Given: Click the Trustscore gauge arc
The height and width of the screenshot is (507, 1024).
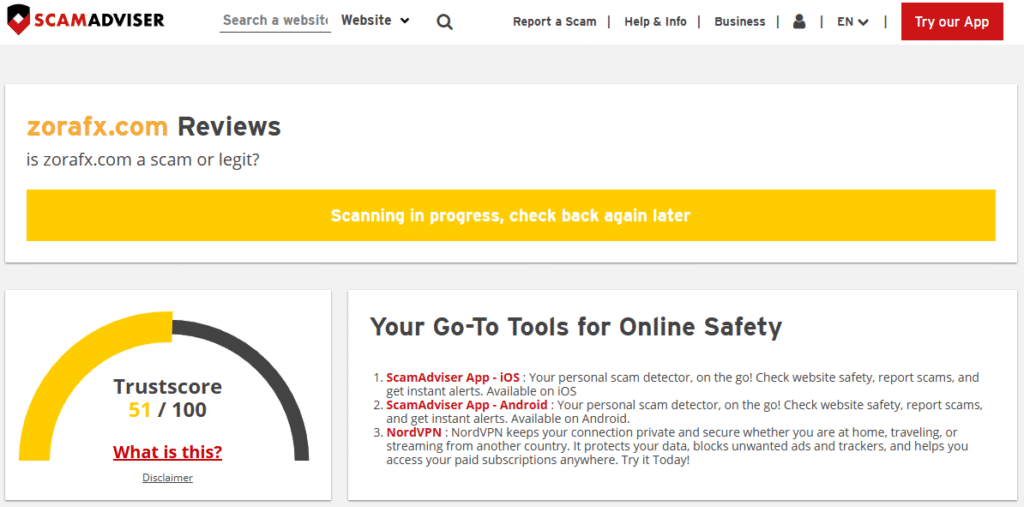Looking at the screenshot, I should (x=163, y=385).
